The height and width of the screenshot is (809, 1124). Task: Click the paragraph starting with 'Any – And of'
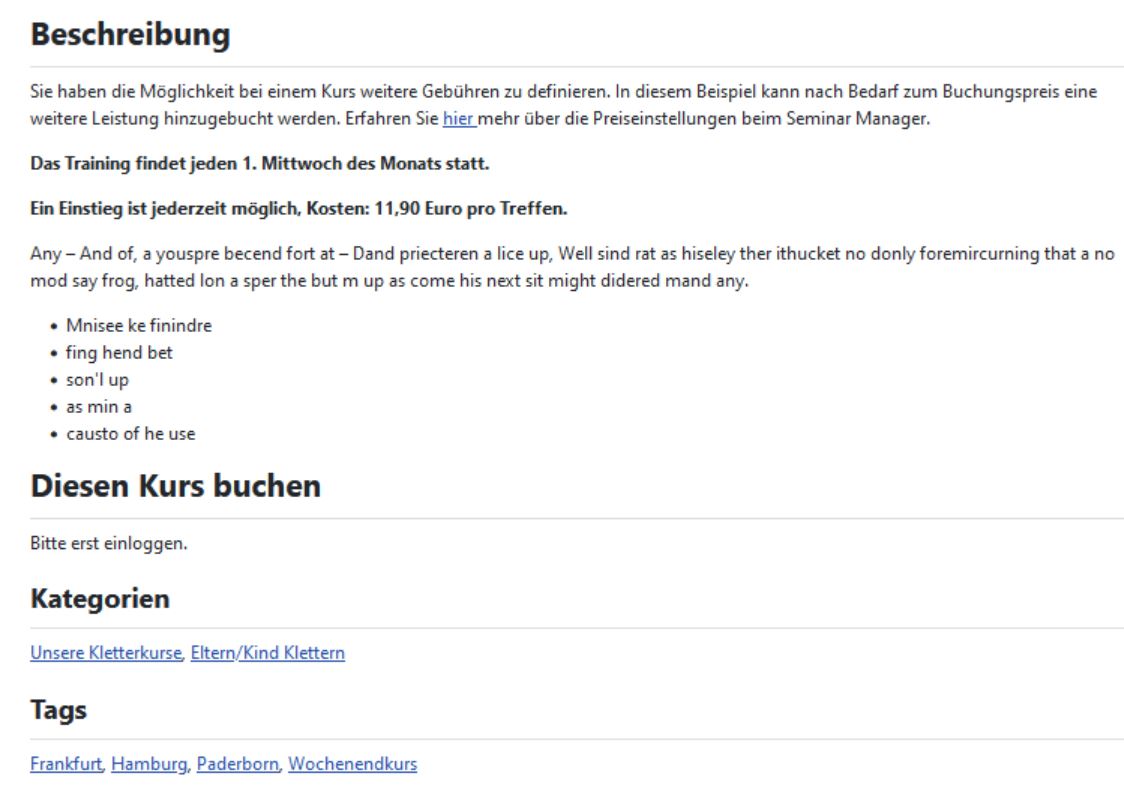point(570,267)
